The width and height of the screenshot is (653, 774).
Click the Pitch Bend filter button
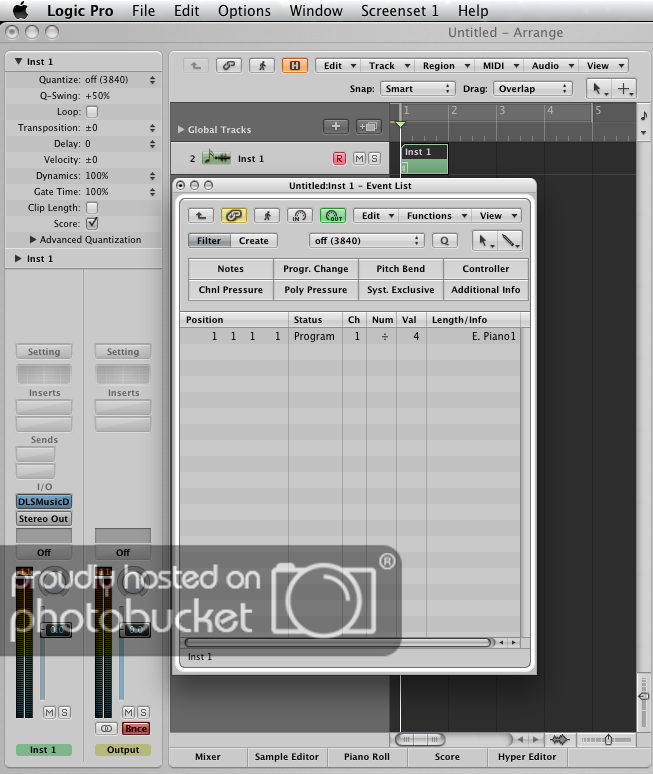pyautogui.click(x=401, y=269)
